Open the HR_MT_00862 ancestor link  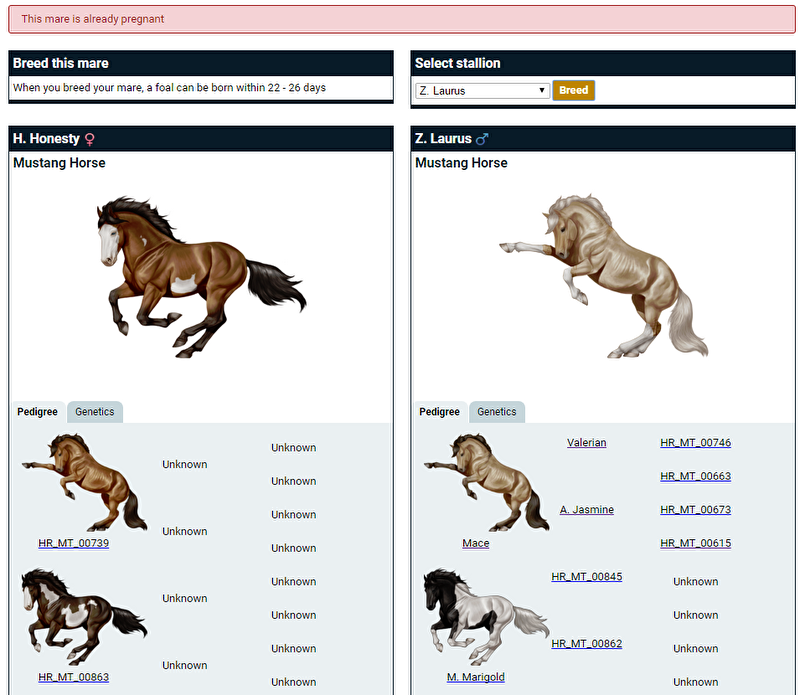click(x=586, y=644)
